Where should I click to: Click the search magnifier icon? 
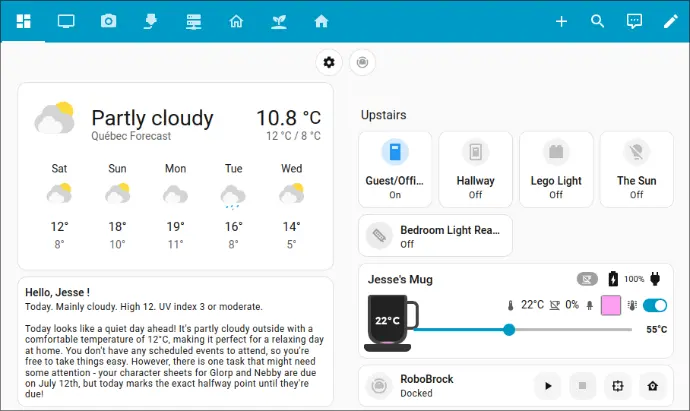pos(597,21)
